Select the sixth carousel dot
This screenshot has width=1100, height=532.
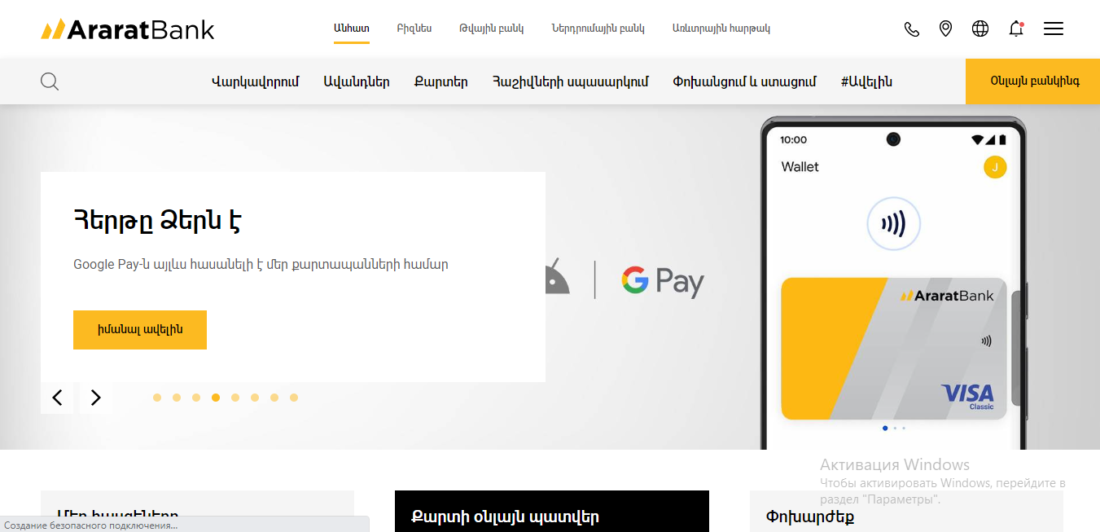(x=255, y=398)
